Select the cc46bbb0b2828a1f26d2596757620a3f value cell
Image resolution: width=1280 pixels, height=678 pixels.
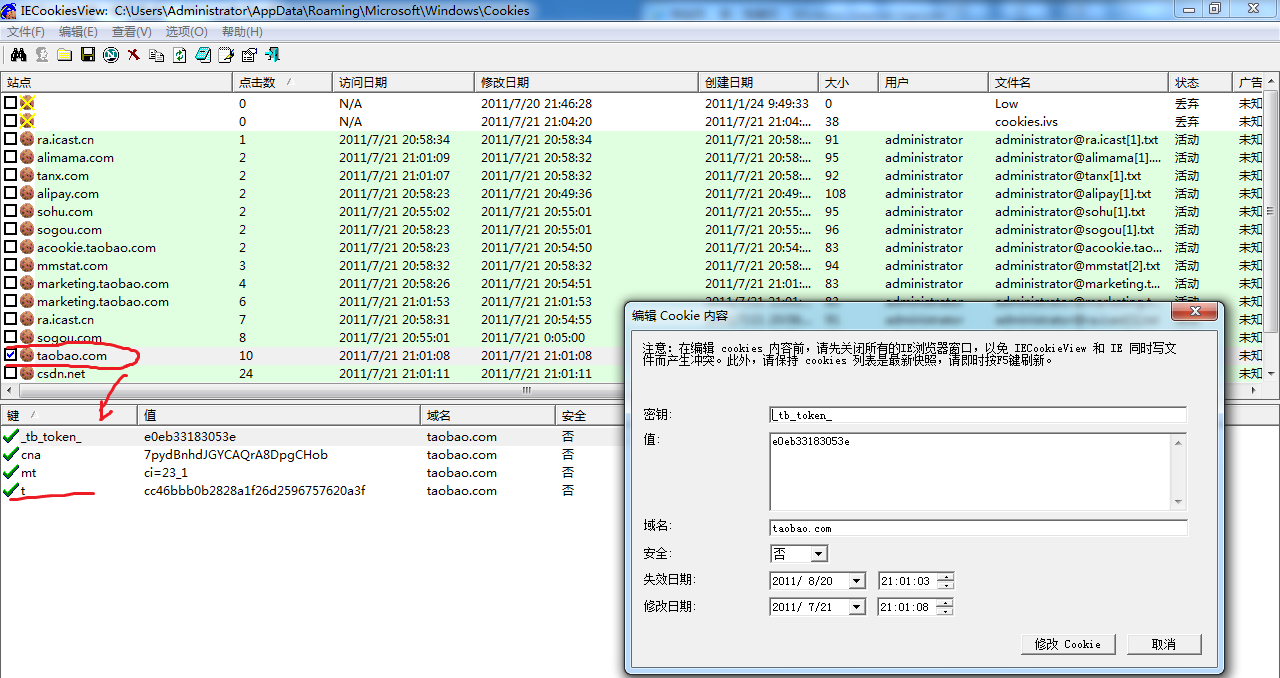pos(255,490)
